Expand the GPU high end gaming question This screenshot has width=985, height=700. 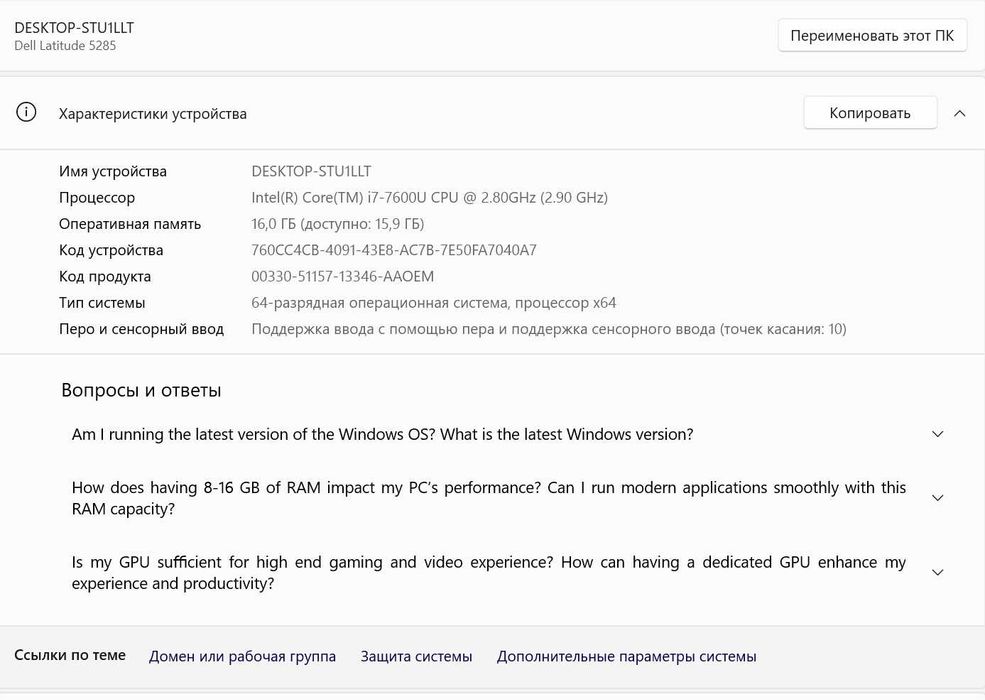pos(937,573)
